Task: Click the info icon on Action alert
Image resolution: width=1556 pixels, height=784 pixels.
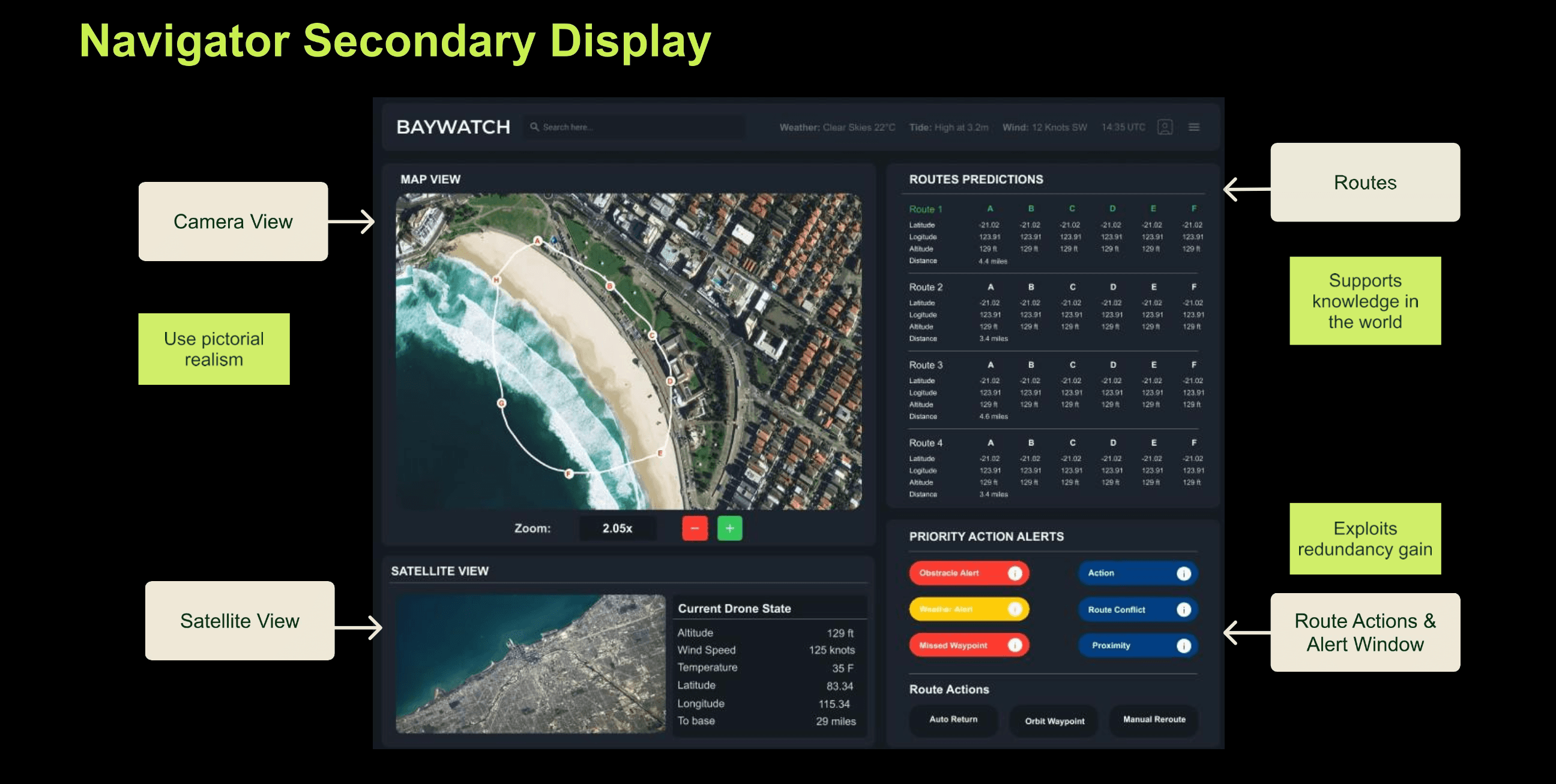Action: [1183, 573]
